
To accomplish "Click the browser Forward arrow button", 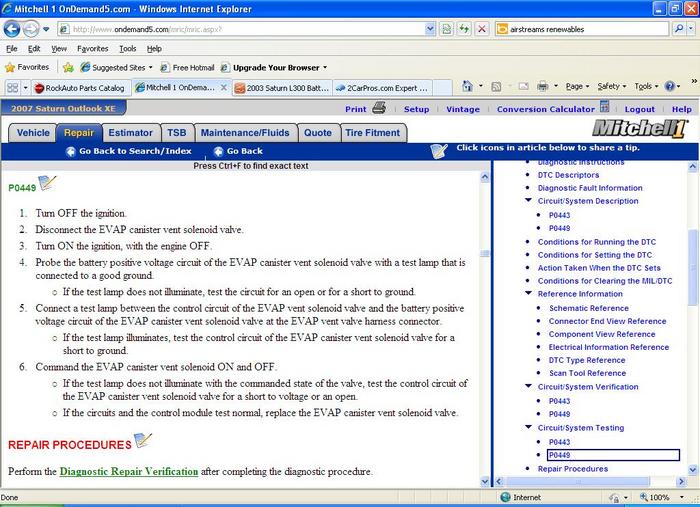I will click(x=31, y=29).
